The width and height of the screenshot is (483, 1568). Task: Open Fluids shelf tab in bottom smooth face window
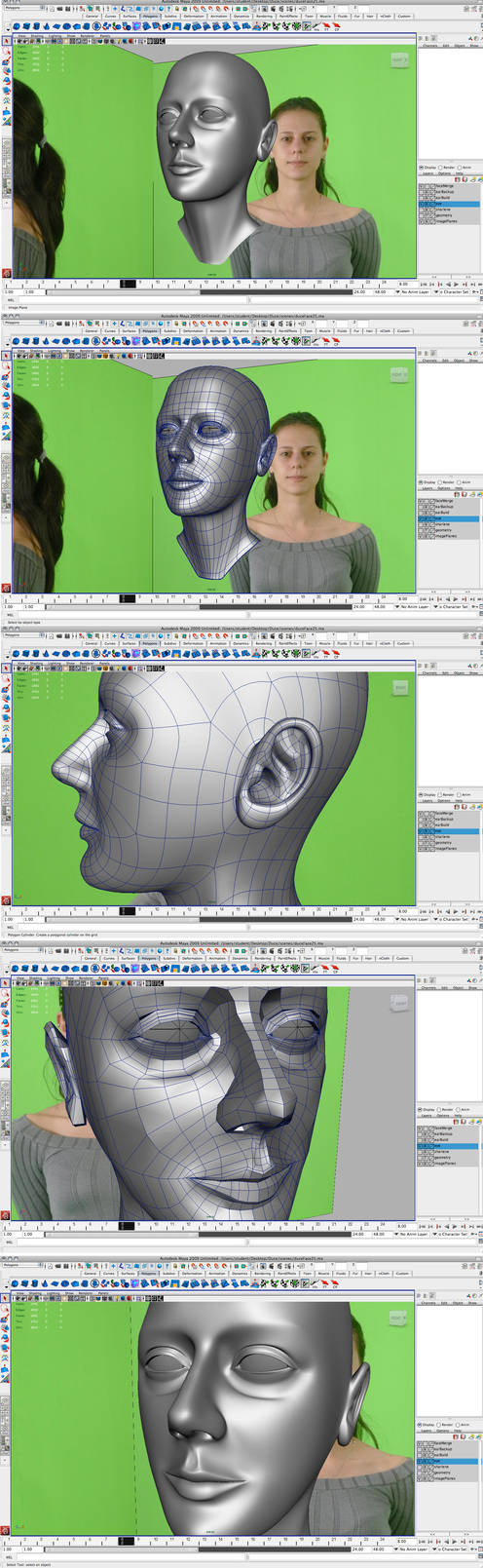point(342,1274)
